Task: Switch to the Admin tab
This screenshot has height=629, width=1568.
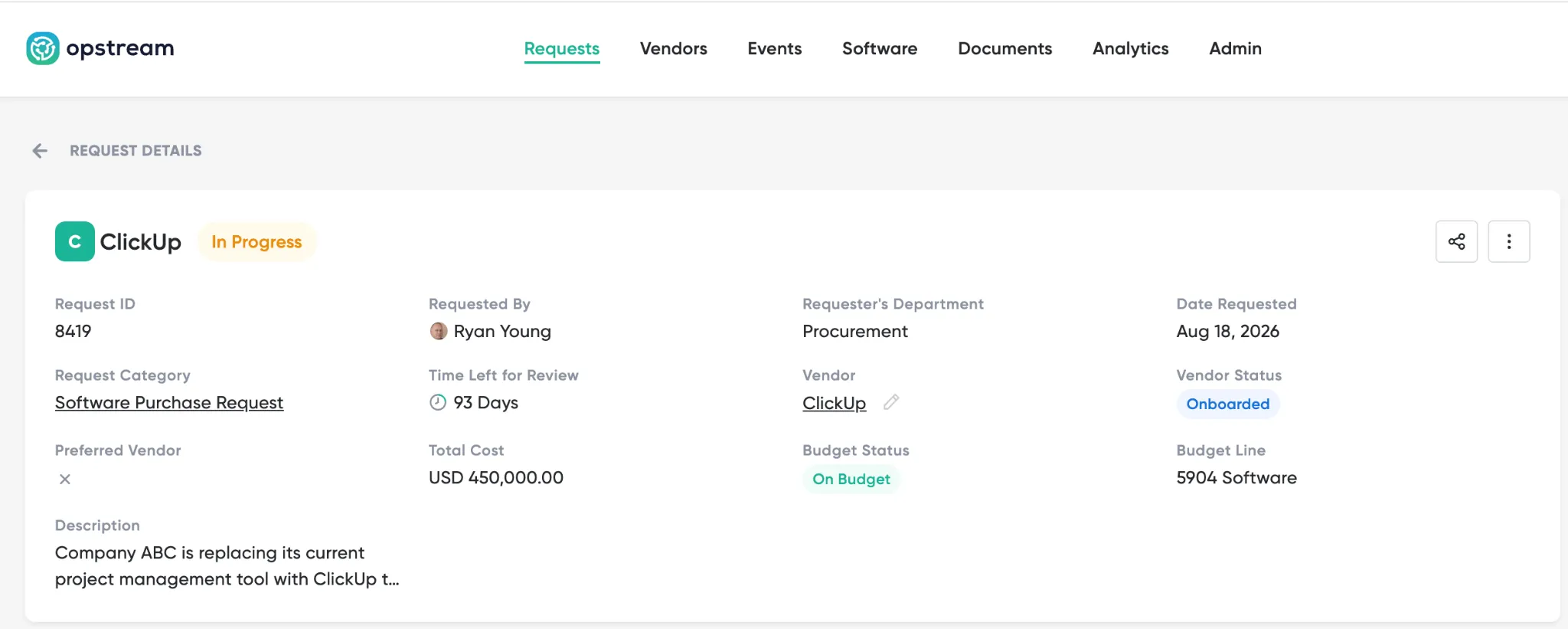Action: pos(1236,48)
